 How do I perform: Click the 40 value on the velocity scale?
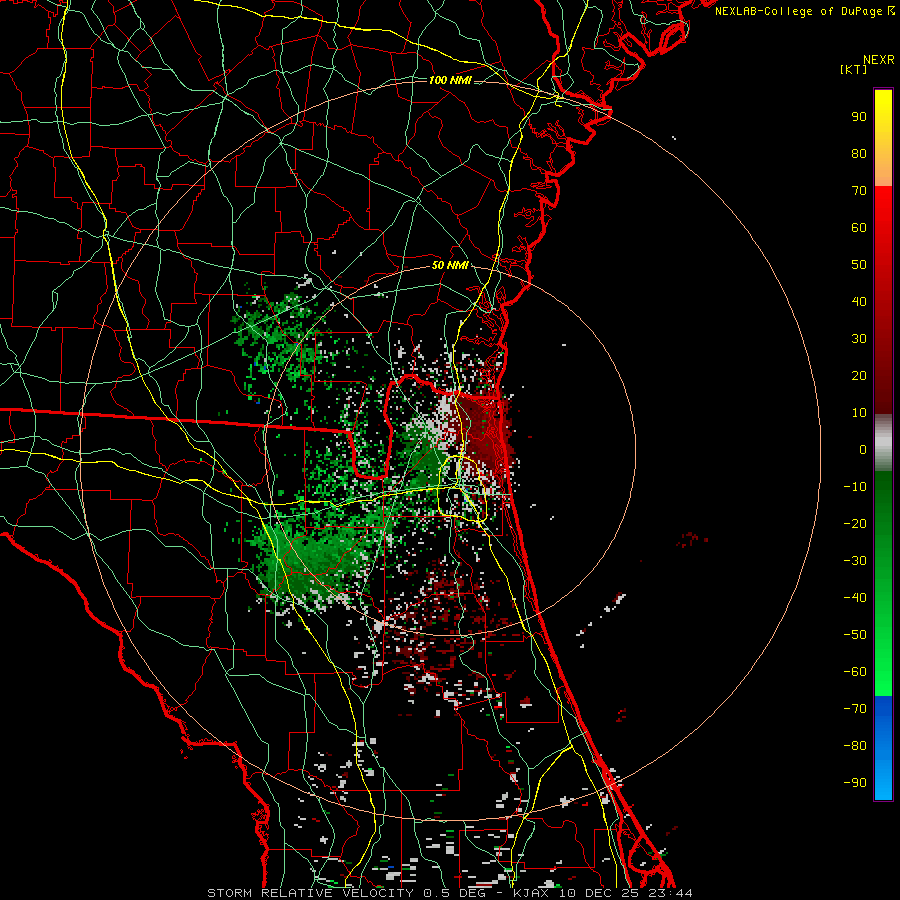(x=859, y=301)
